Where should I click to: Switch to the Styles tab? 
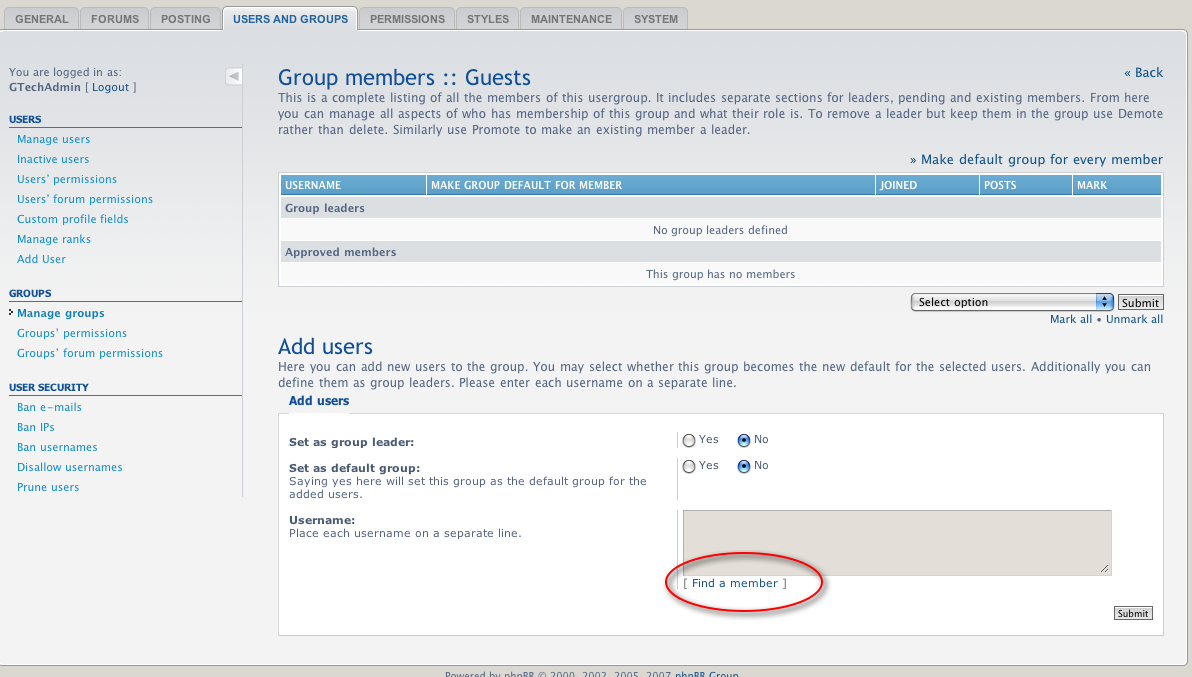point(488,19)
